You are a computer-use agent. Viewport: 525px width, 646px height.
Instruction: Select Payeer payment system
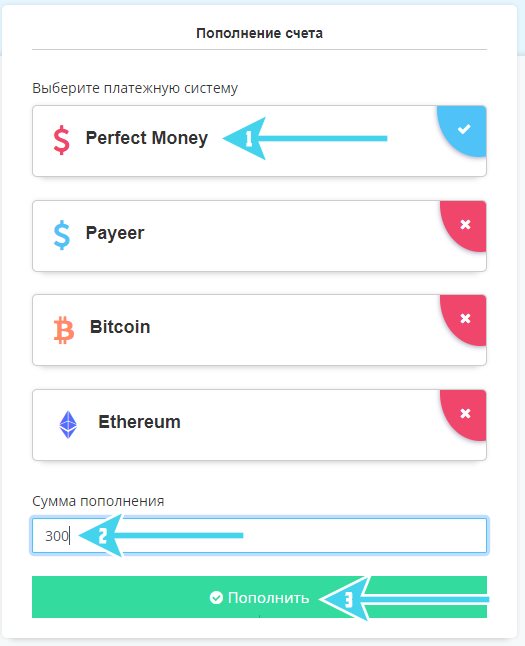259,236
